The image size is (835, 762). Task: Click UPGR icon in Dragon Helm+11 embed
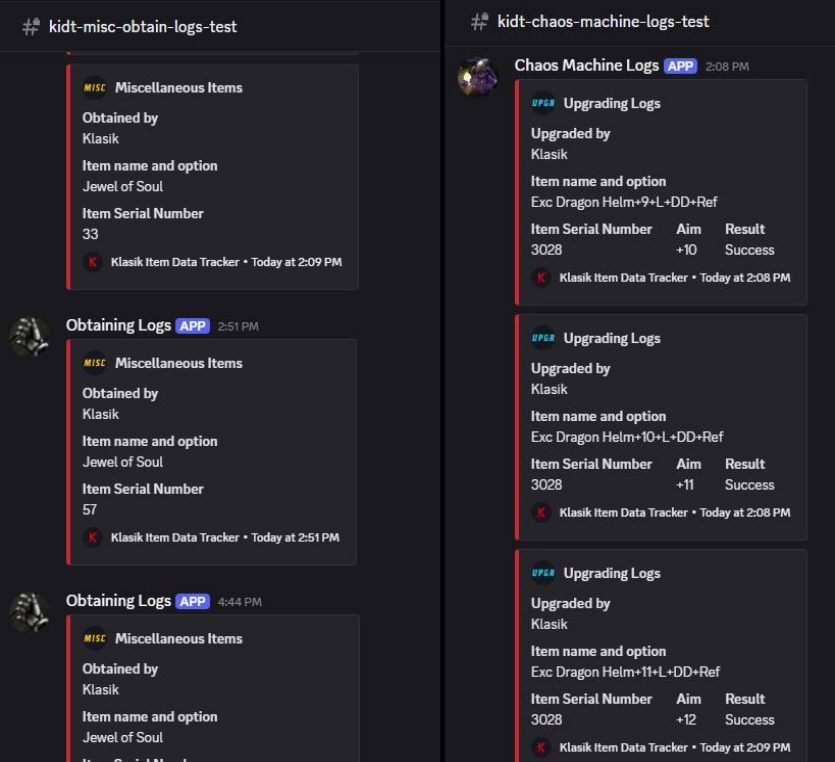[x=543, y=573]
